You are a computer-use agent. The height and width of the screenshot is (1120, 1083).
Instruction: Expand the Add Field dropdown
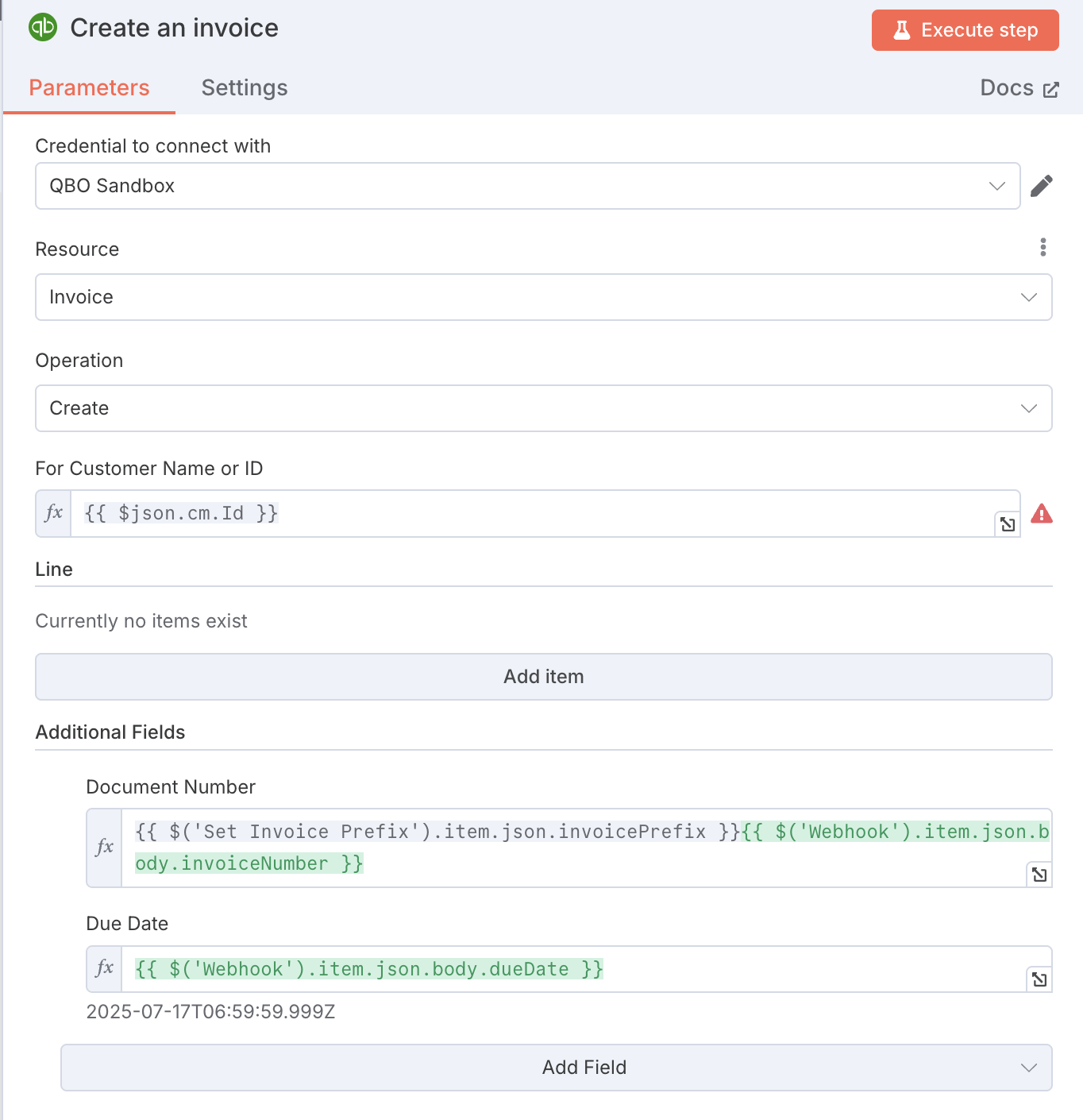(1029, 1068)
